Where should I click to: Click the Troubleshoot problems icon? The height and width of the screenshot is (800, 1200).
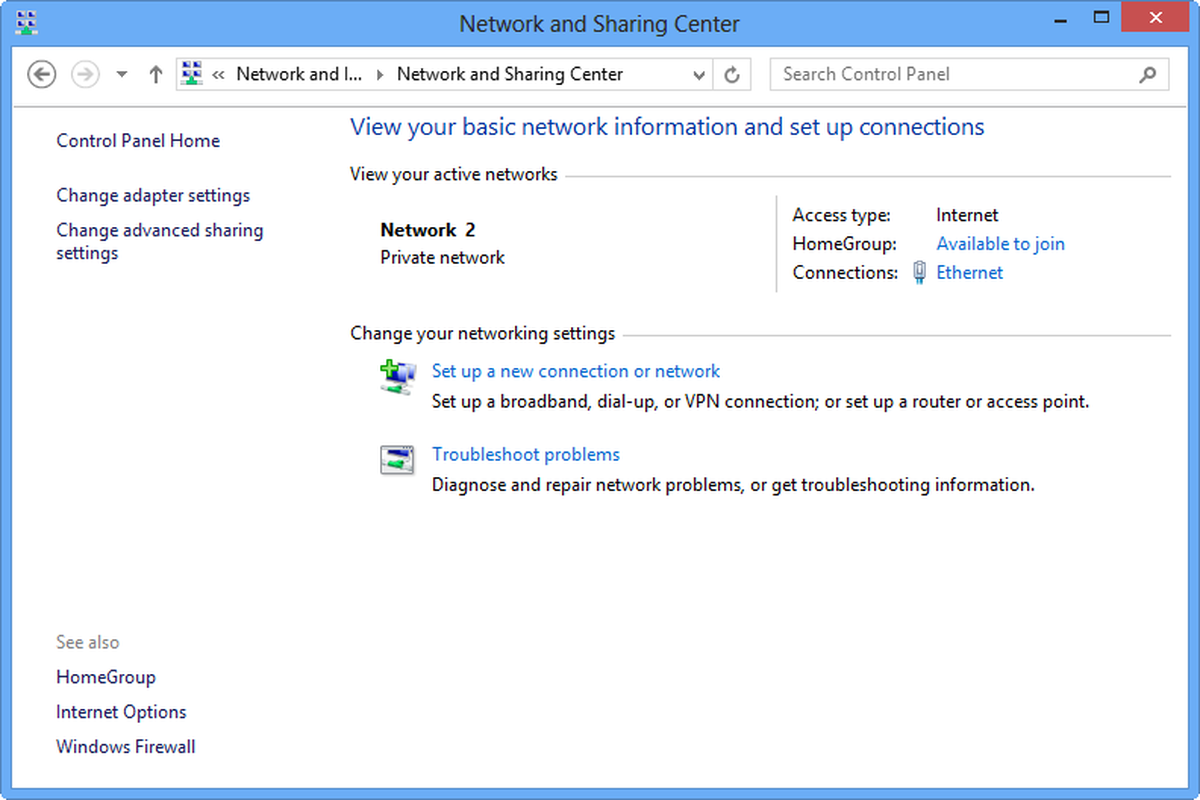(x=397, y=459)
